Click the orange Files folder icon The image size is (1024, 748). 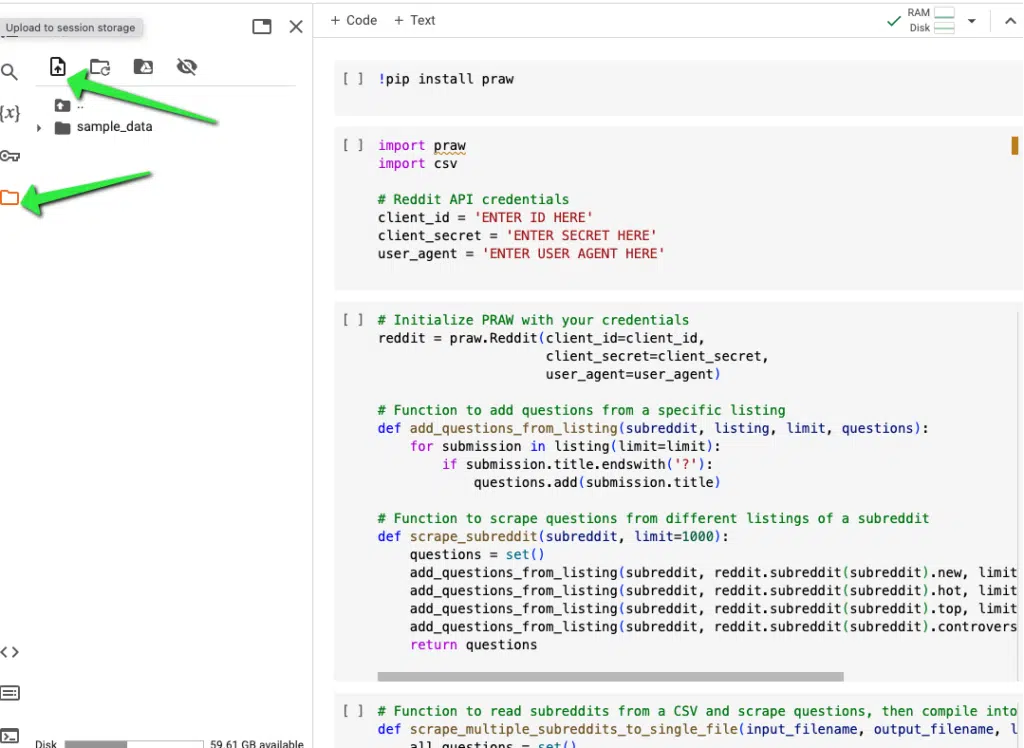[x=10, y=197]
